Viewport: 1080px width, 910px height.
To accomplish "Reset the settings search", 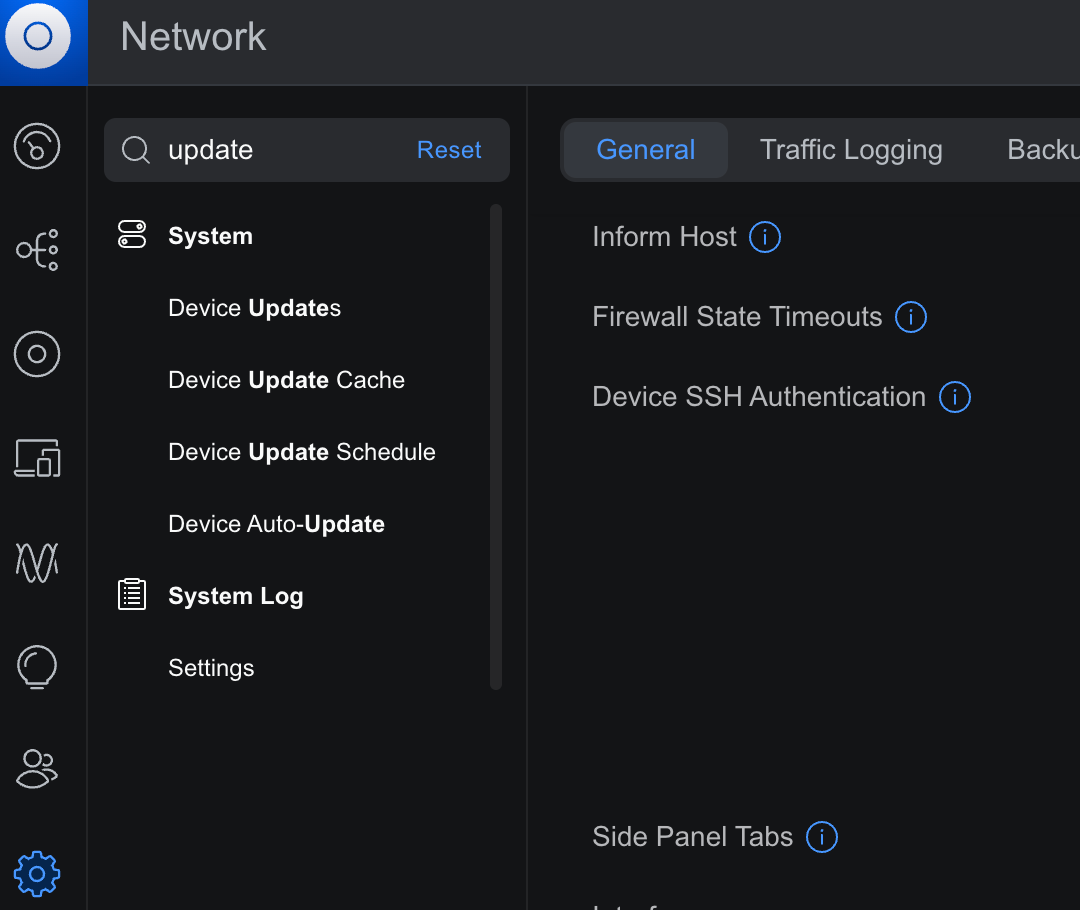I will pos(449,149).
